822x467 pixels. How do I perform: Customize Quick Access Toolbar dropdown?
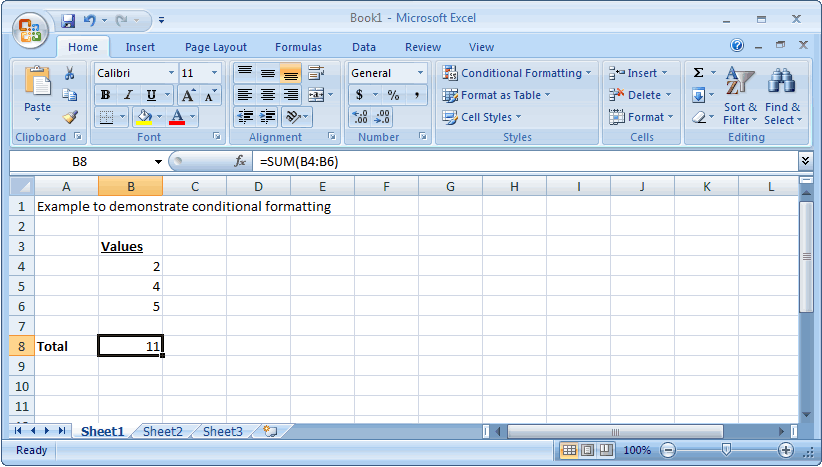[x=161, y=20]
